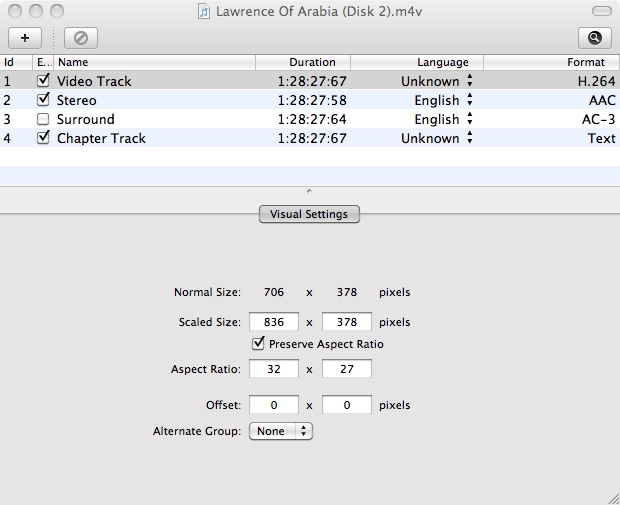
Task: Open language popup for Surround track
Action: point(469,119)
